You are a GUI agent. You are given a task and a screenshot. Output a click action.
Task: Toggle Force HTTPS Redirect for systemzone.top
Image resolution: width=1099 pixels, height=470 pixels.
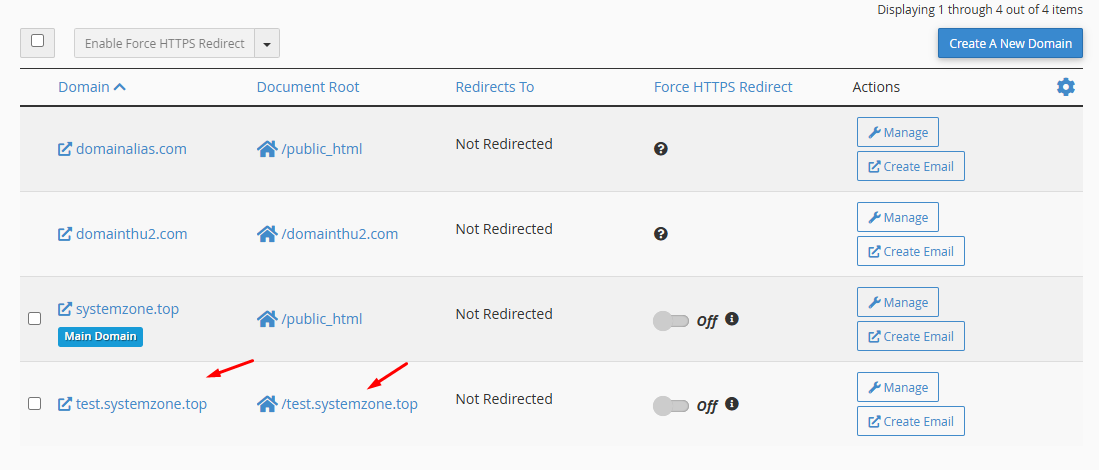pyautogui.click(x=670, y=320)
